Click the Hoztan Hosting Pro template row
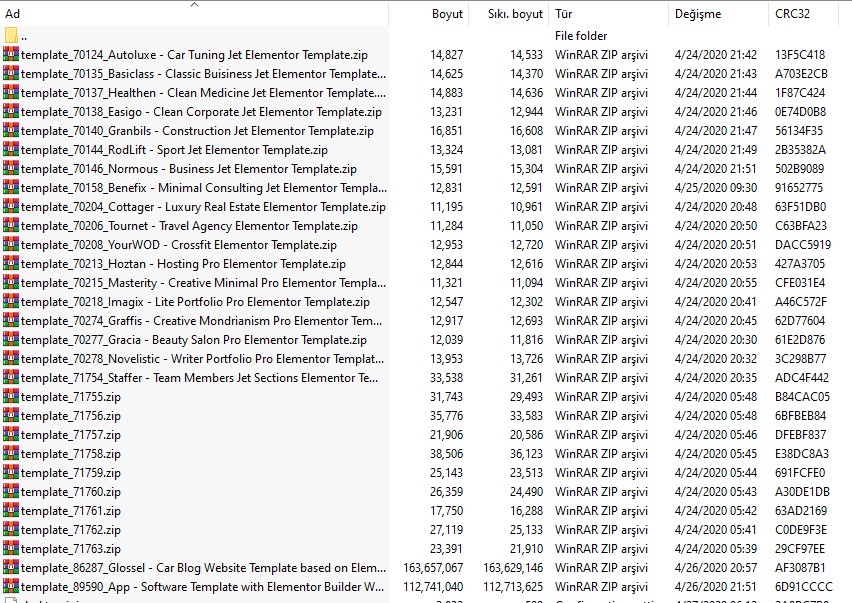 183,264
